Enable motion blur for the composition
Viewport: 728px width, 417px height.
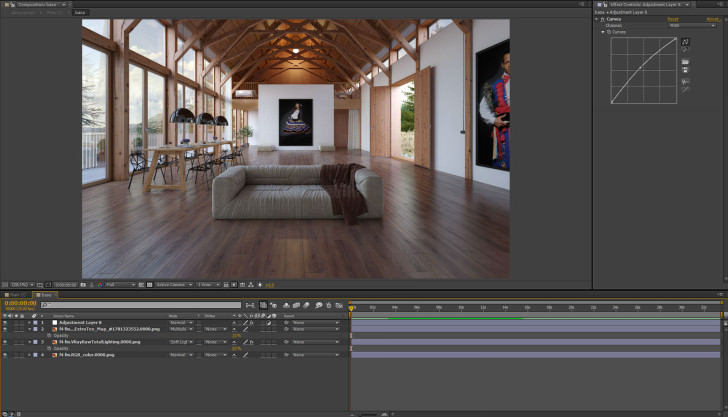tap(306, 305)
